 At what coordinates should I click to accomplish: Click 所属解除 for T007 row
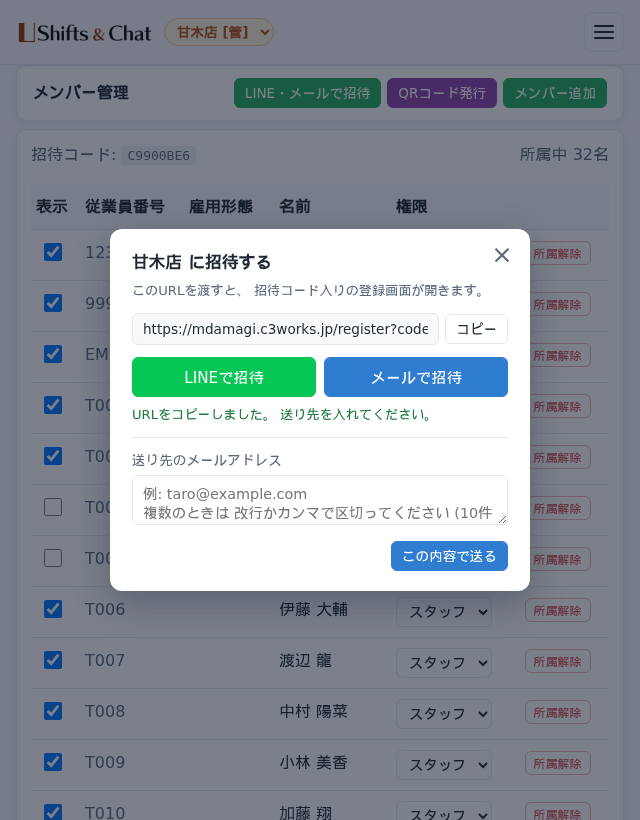(557, 662)
